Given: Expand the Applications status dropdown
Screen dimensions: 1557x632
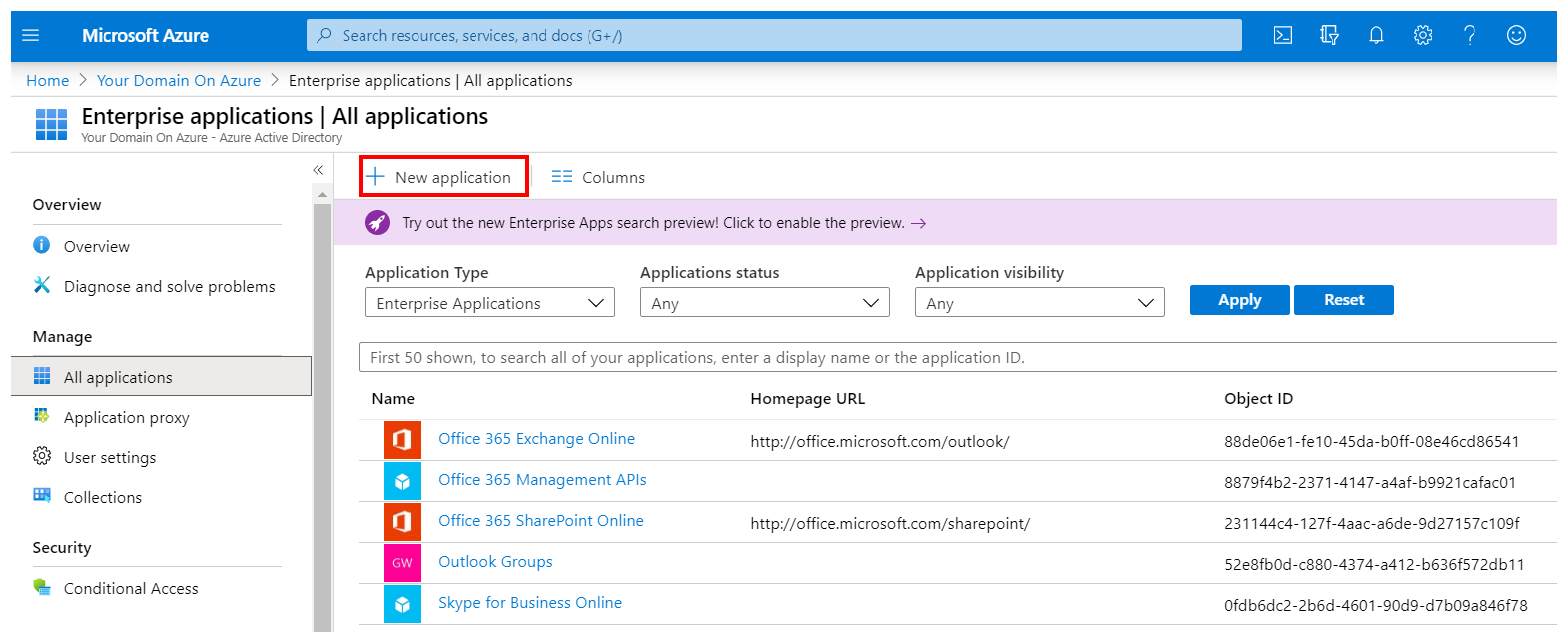Looking at the screenshot, I should (764, 302).
